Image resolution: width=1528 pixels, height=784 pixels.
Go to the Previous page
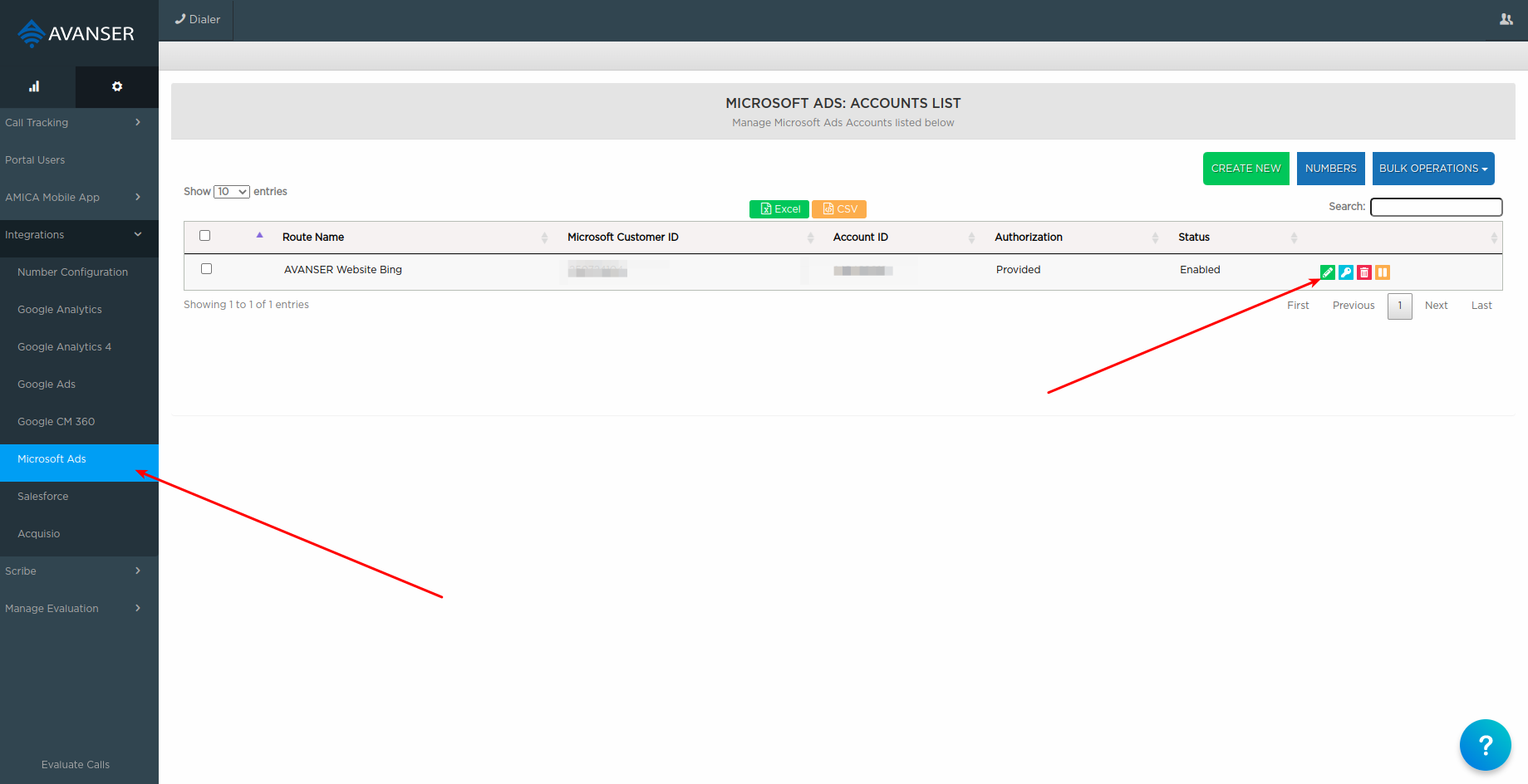coord(1354,306)
